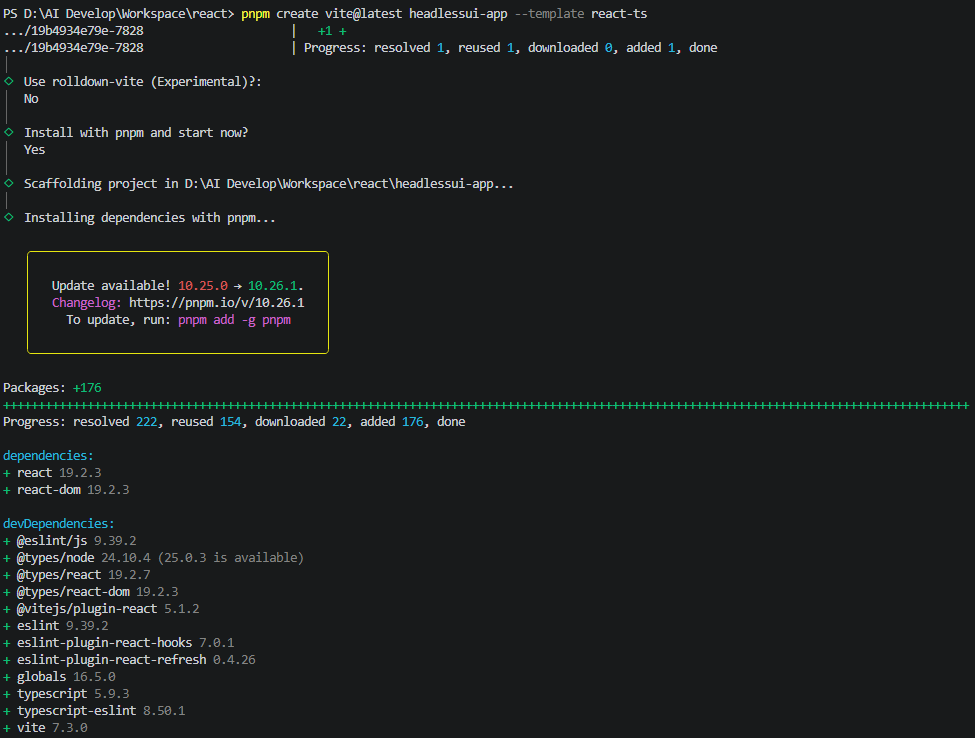Click the 'globals 16.5.0' line
This screenshot has height=738, width=975.
click(59, 676)
